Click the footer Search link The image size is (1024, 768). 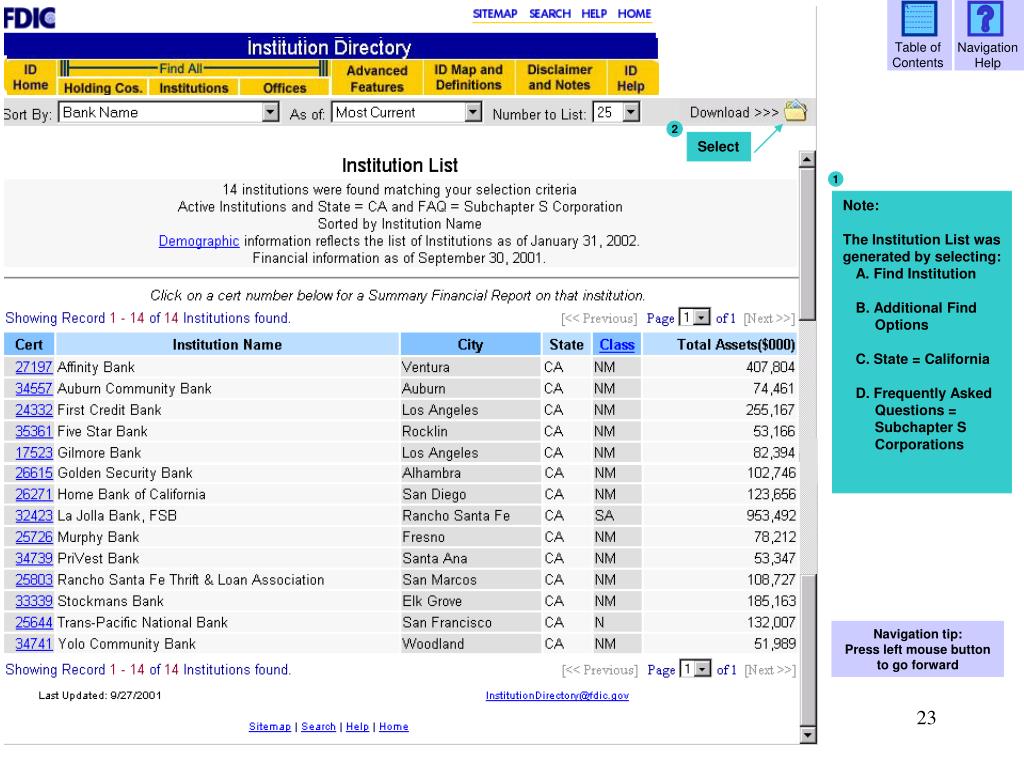pyautogui.click(x=319, y=726)
